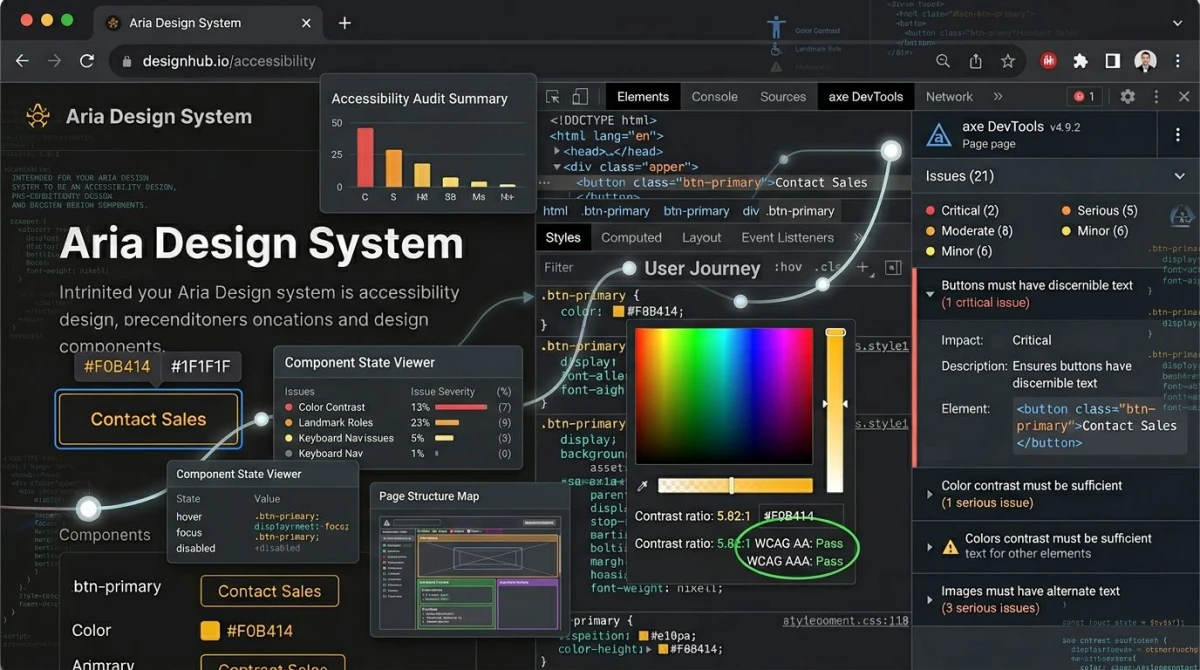Adjust the horizontal alpha slider in the color picker
Screen dimensions: 1200x670
tap(735, 486)
